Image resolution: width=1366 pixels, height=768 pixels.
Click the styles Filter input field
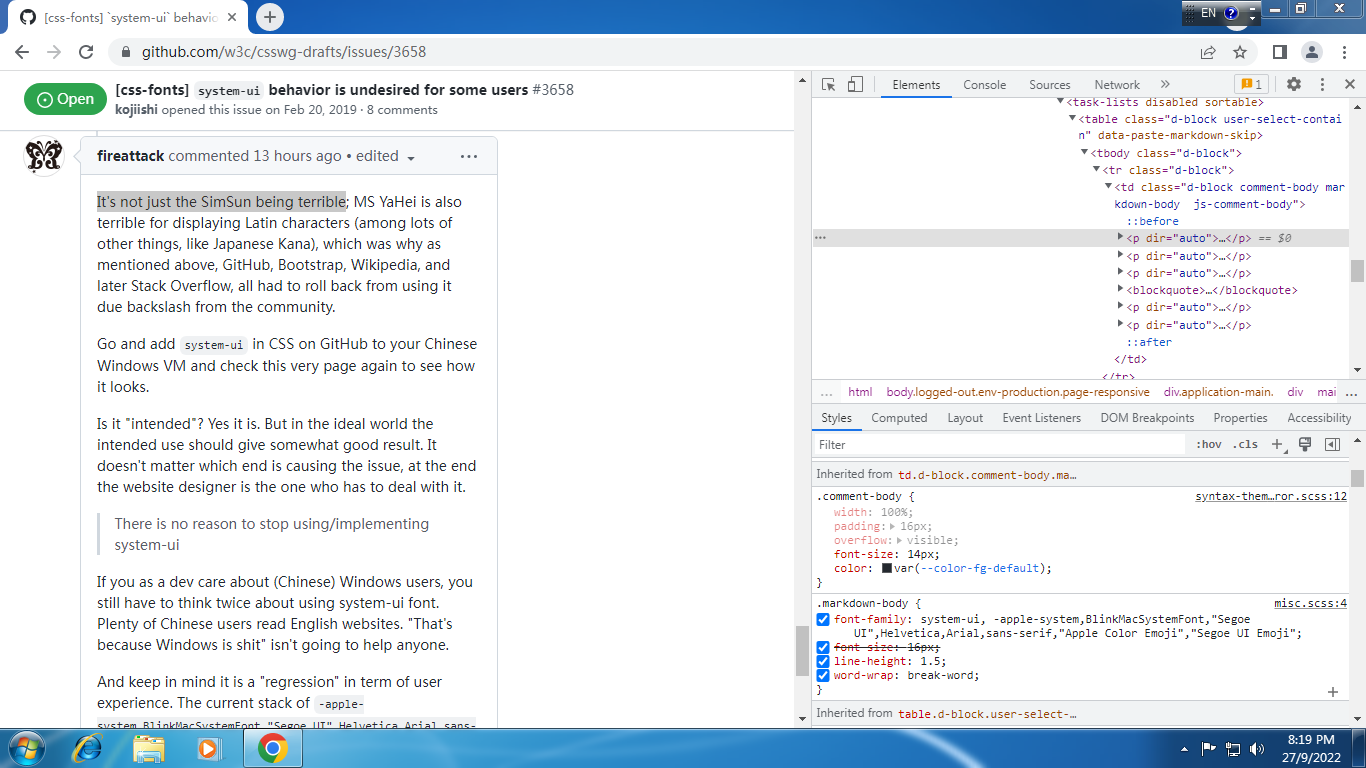tap(1000, 445)
